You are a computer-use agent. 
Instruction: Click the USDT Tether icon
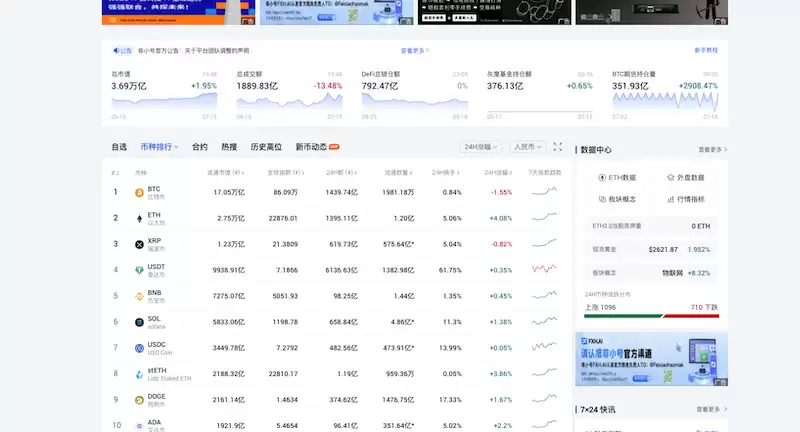pos(139,270)
